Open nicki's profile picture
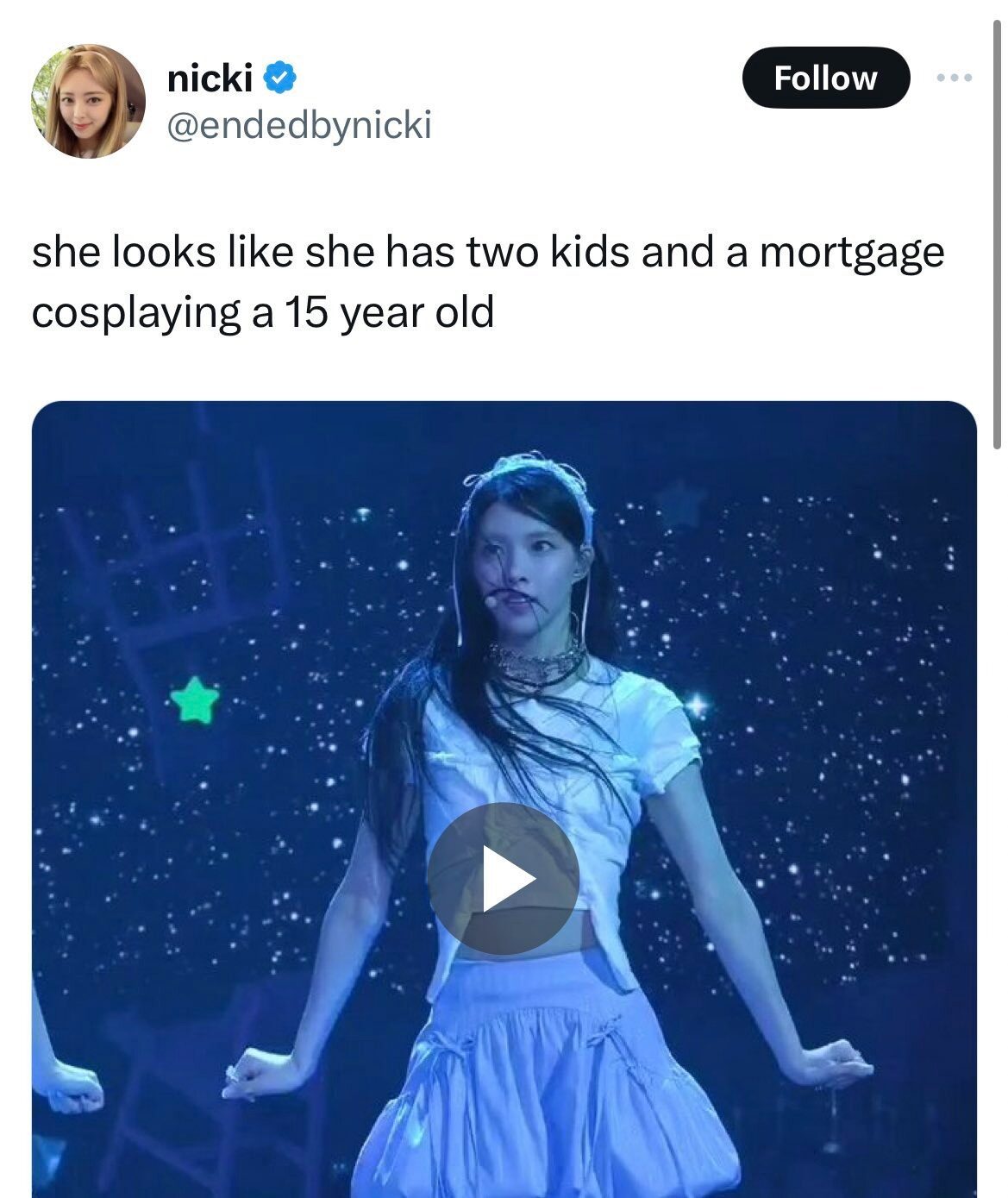Screen dimensions: 1008x1198 pyautogui.click(x=88, y=101)
